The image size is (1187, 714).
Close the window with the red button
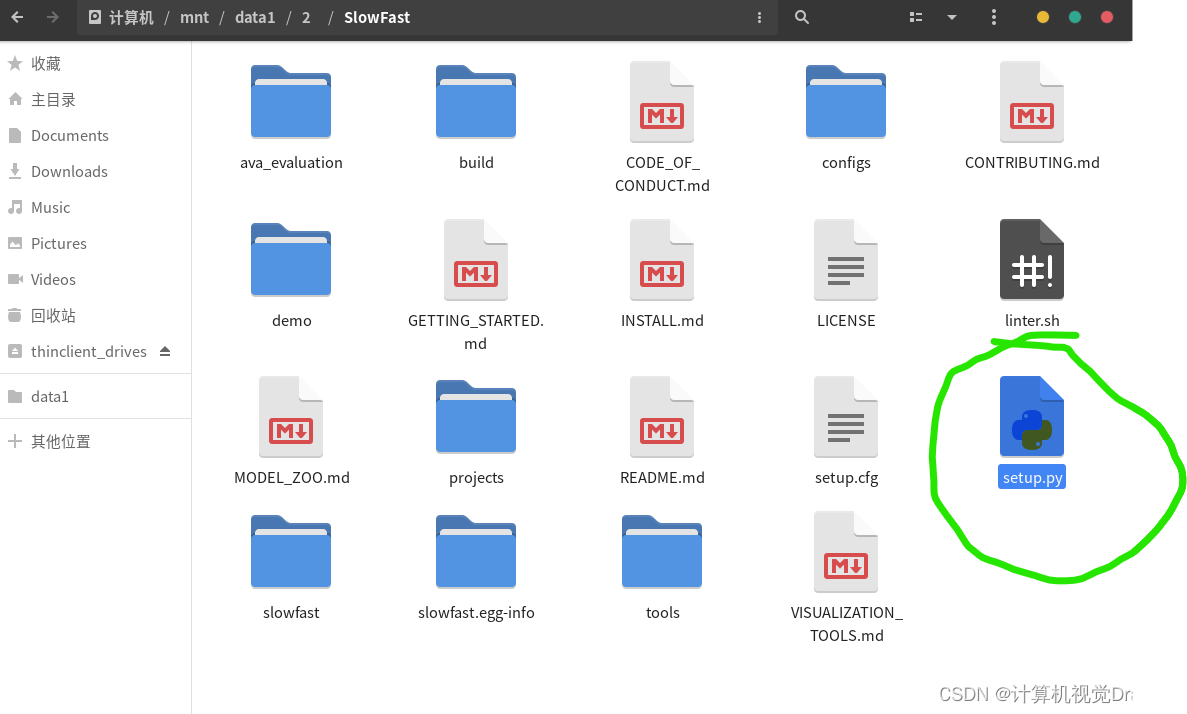pyautogui.click(x=1107, y=17)
